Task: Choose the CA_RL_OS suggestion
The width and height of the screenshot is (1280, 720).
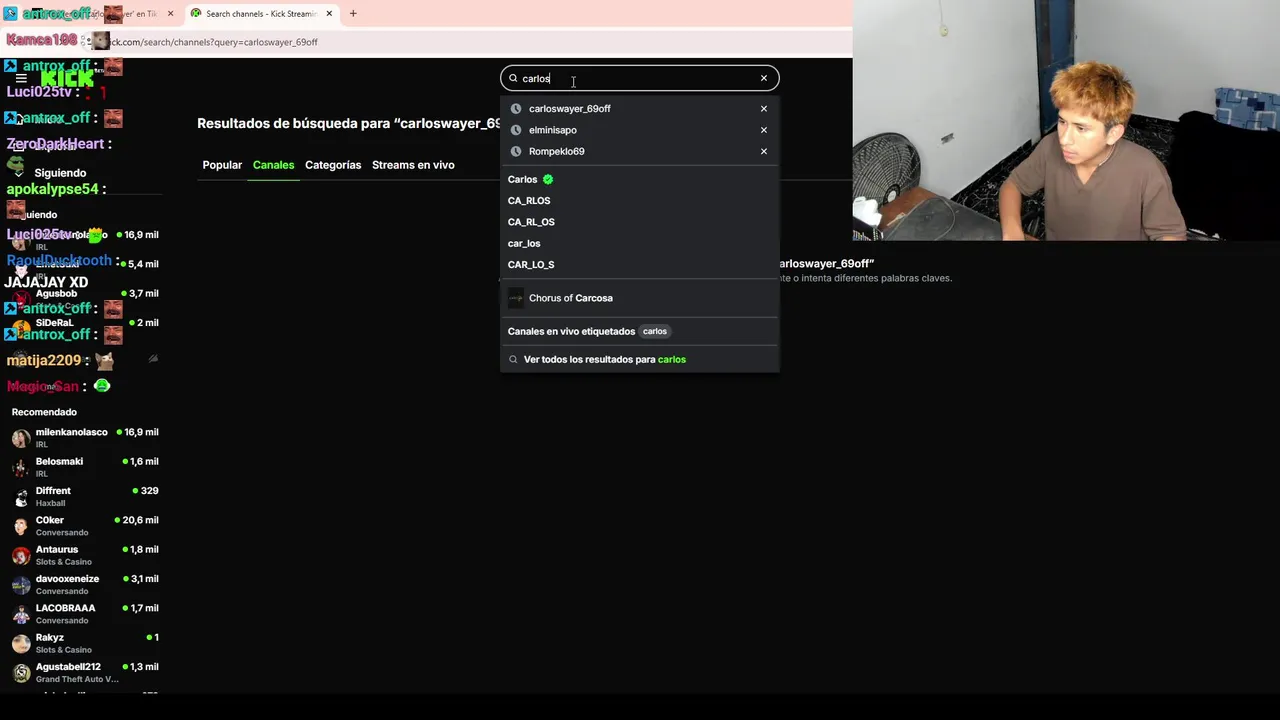Action: tap(640, 222)
